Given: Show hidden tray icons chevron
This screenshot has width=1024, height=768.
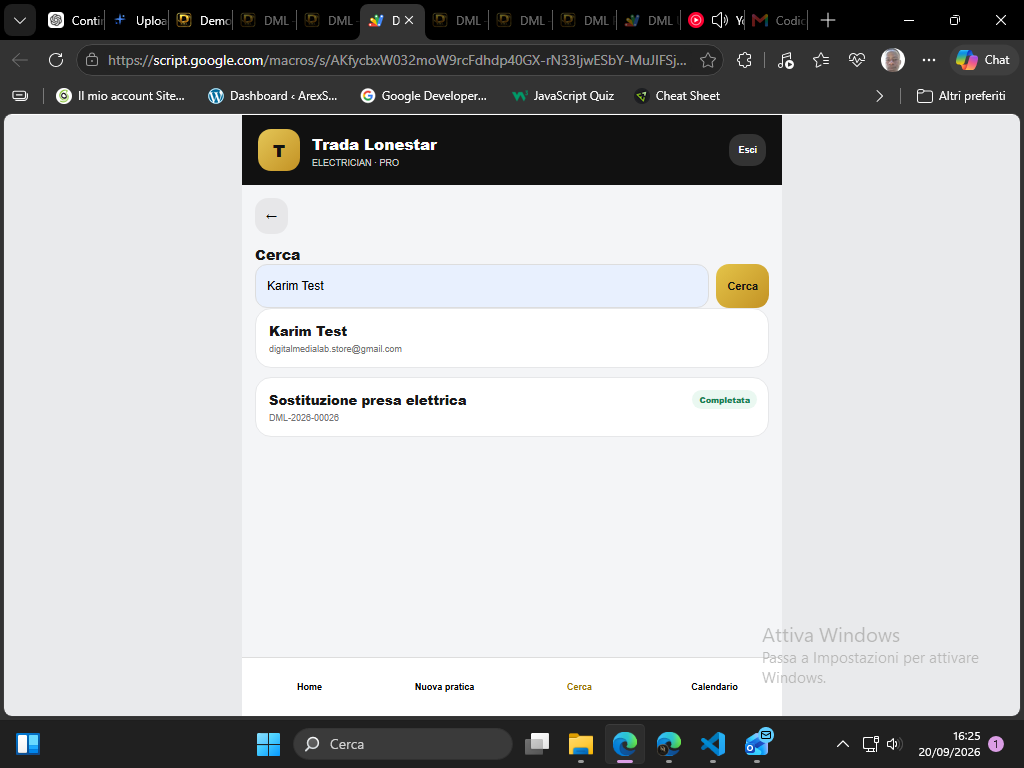Looking at the screenshot, I should click(x=843, y=744).
